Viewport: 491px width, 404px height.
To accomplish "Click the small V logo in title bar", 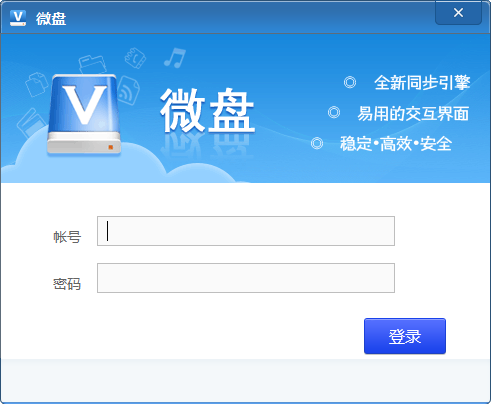I will coord(18,18).
